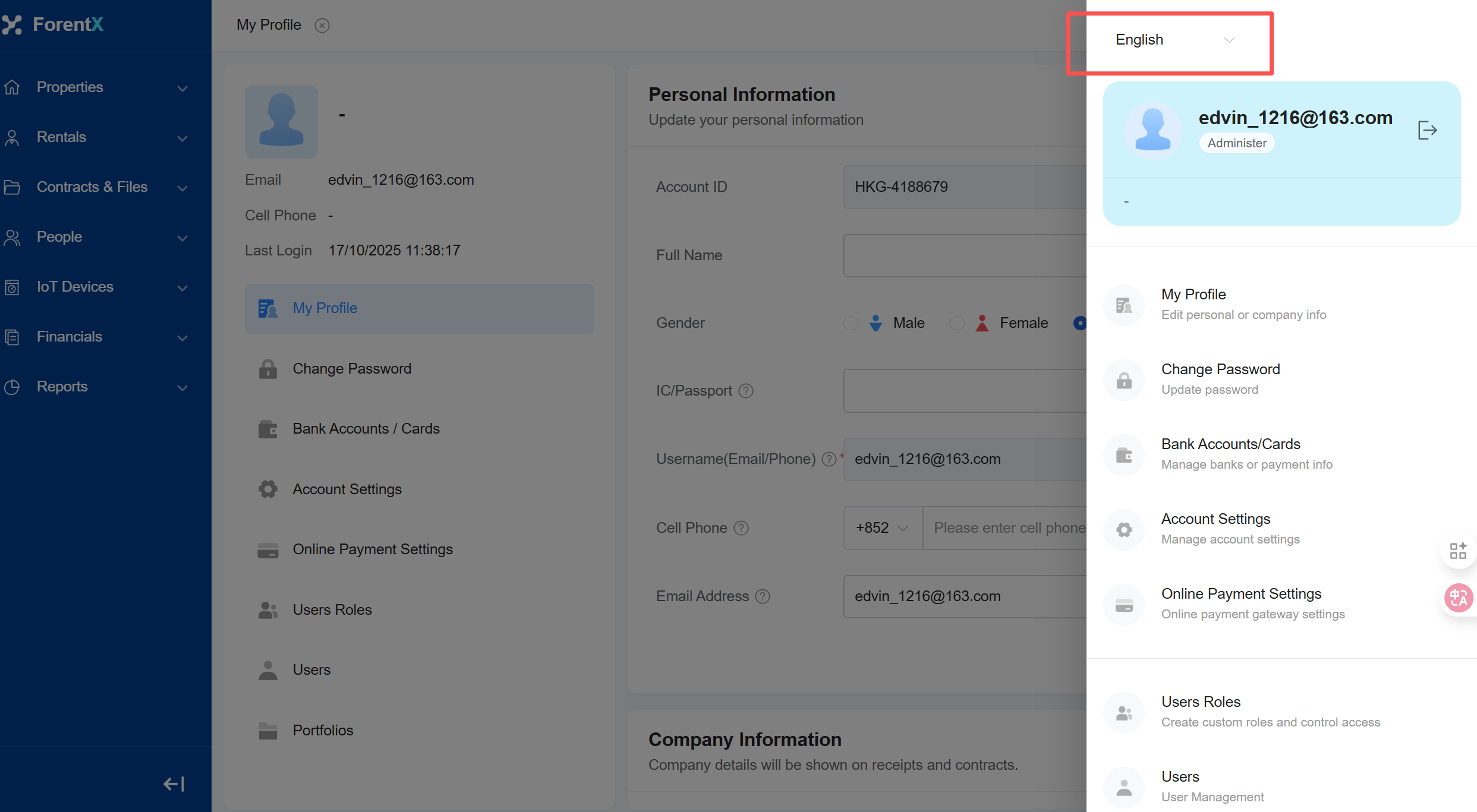Click the translate floating icon
1477x812 pixels.
(1458, 598)
